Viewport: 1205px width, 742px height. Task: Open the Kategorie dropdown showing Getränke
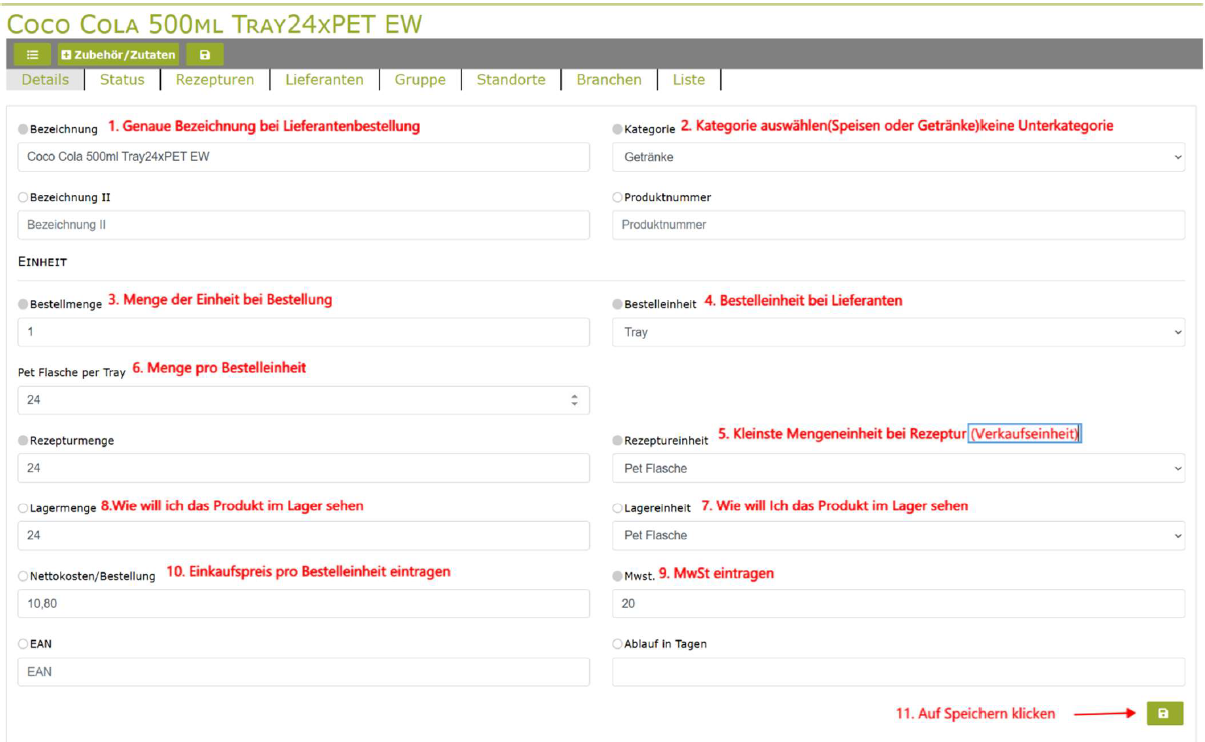click(x=898, y=157)
